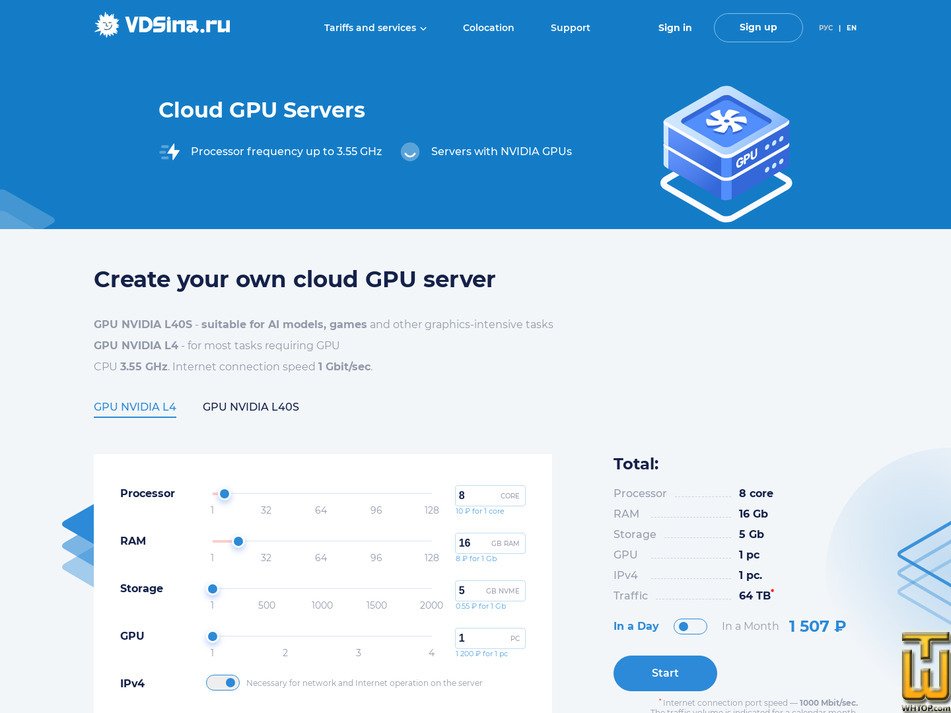Viewport: 951px width, 713px height.
Task: Click the '64 TB' traffic value
Action: [755, 595]
